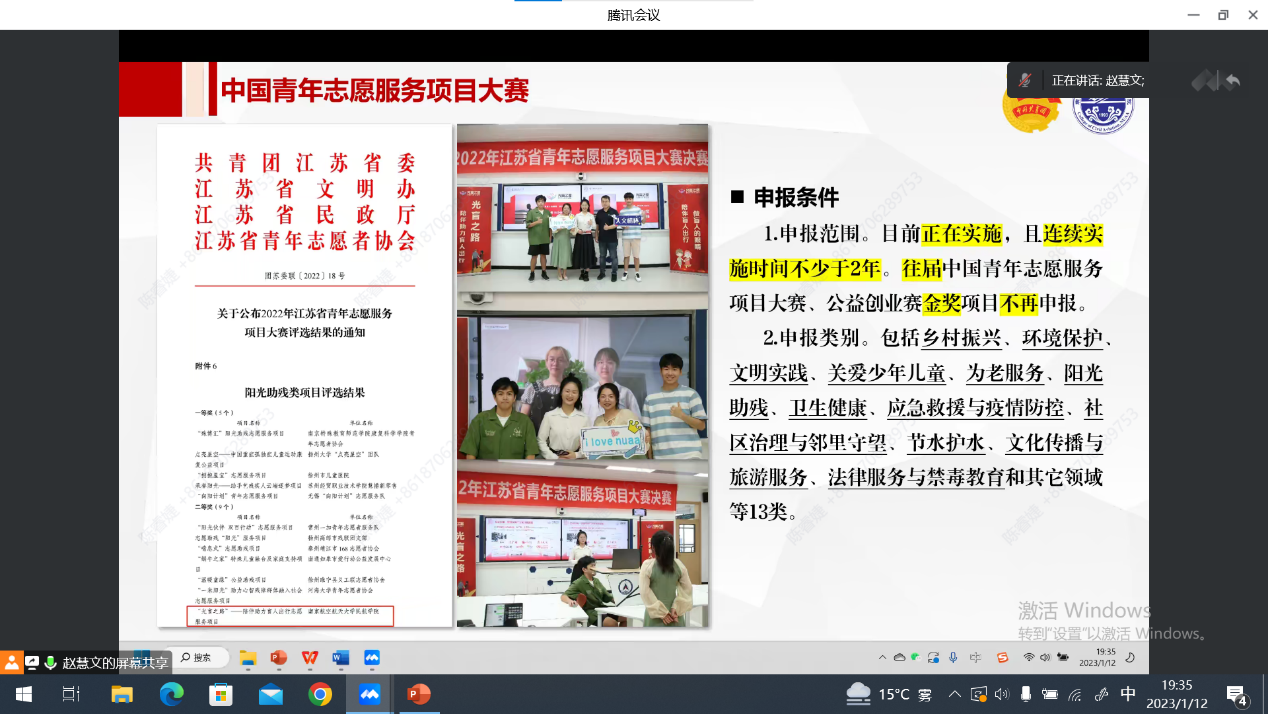Open Task View on the dark taskbar

click(71, 694)
